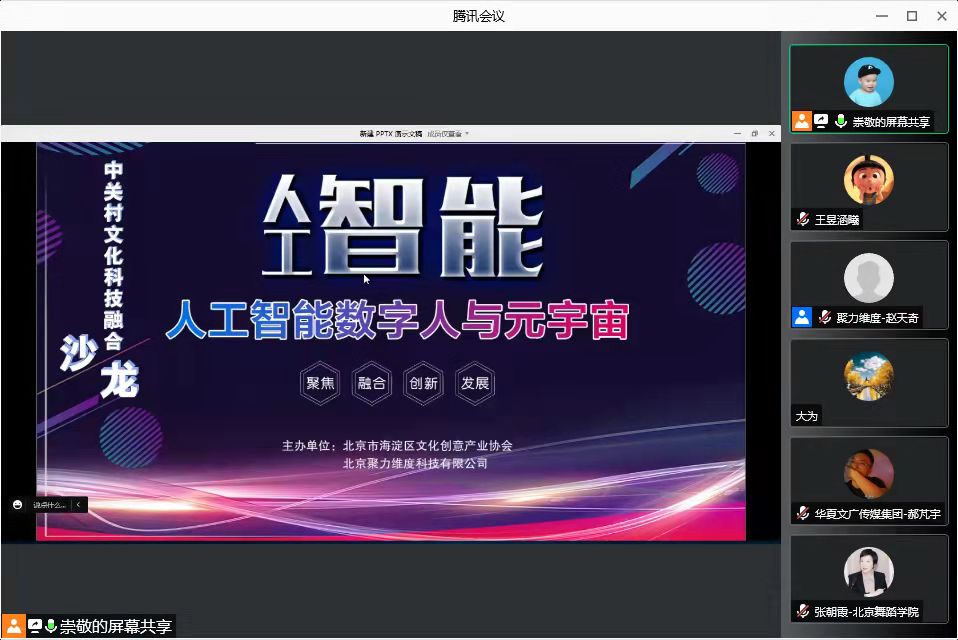
Task: Click the 发展 hexagon on the slide
Action: tap(475, 383)
